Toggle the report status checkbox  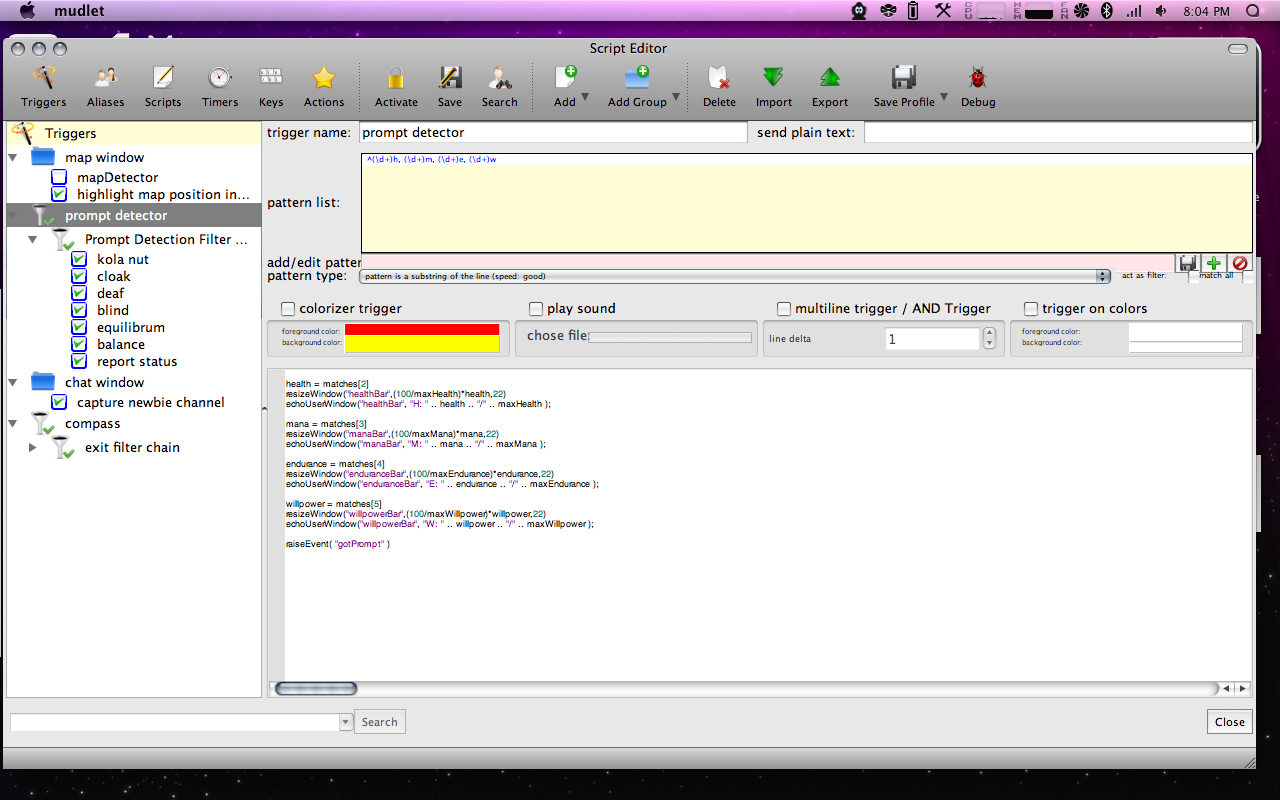[79, 361]
